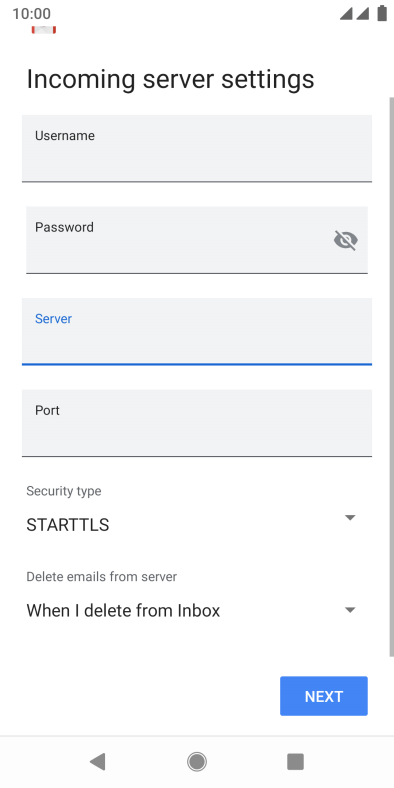The width and height of the screenshot is (394, 788).
Task: Toggle password visibility eye icon
Action: pyautogui.click(x=346, y=240)
